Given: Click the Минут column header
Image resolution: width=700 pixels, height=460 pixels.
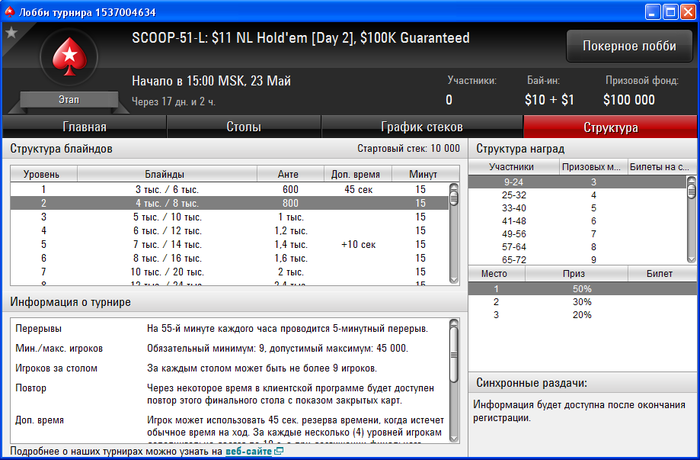Looking at the screenshot, I should [x=425, y=174].
